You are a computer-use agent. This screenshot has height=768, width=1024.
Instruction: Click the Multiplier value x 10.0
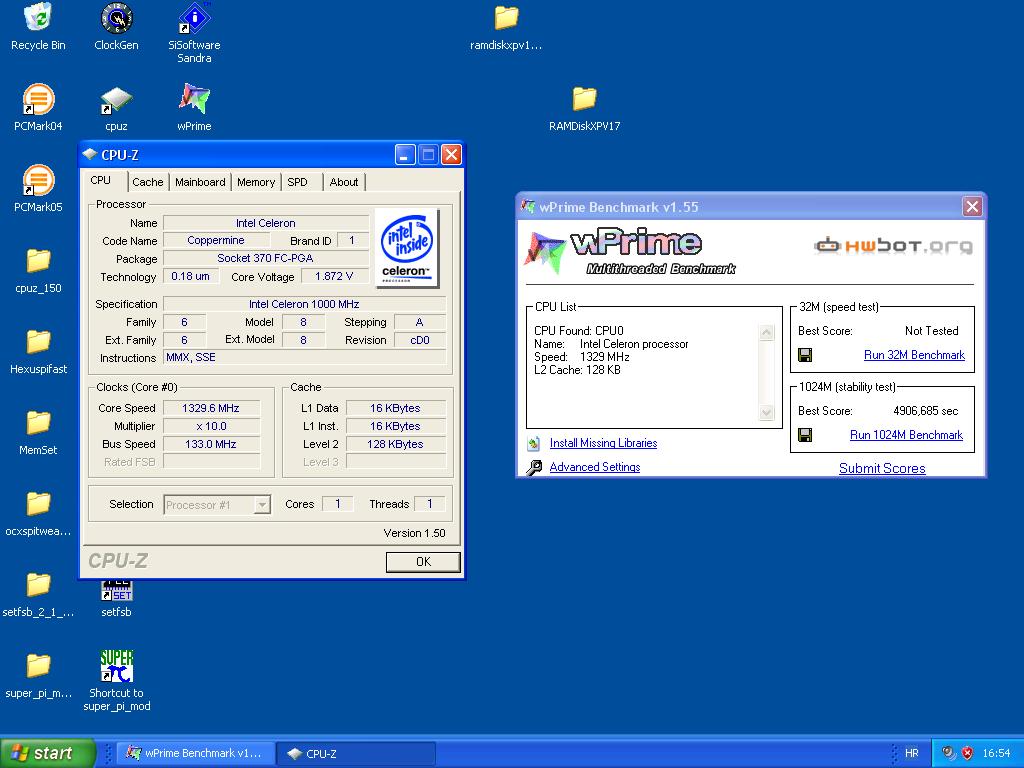click(x=211, y=426)
